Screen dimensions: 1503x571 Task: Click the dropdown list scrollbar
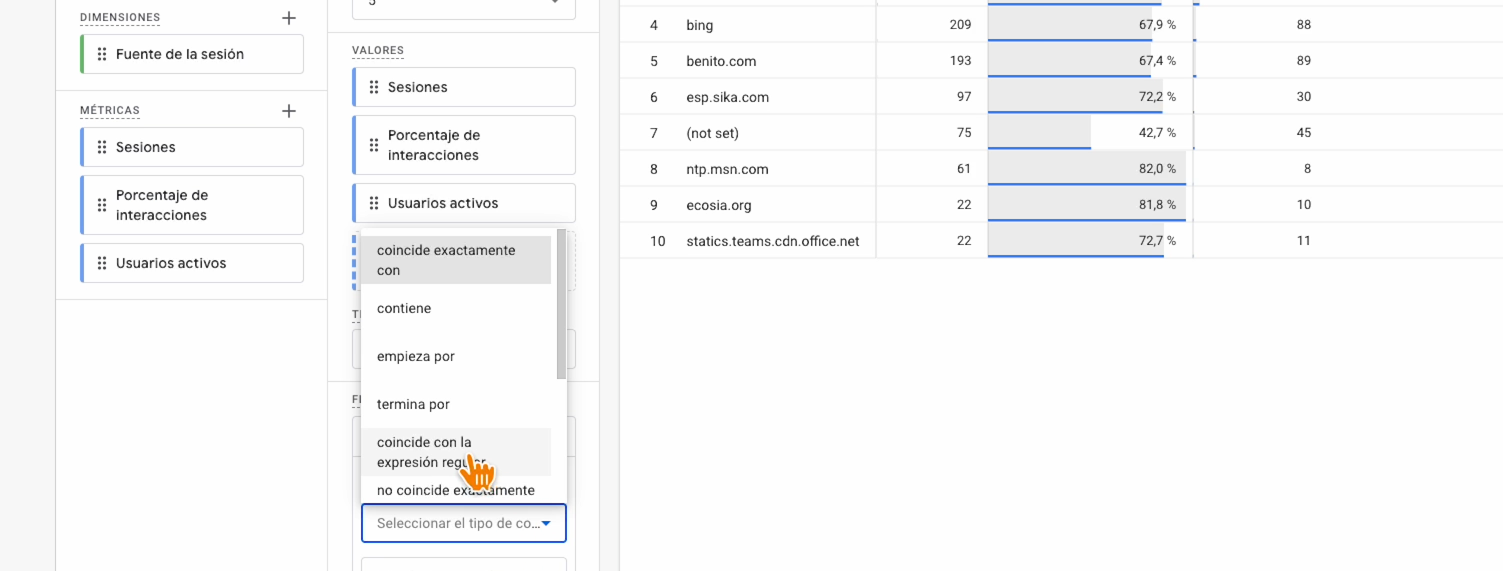[x=561, y=304]
